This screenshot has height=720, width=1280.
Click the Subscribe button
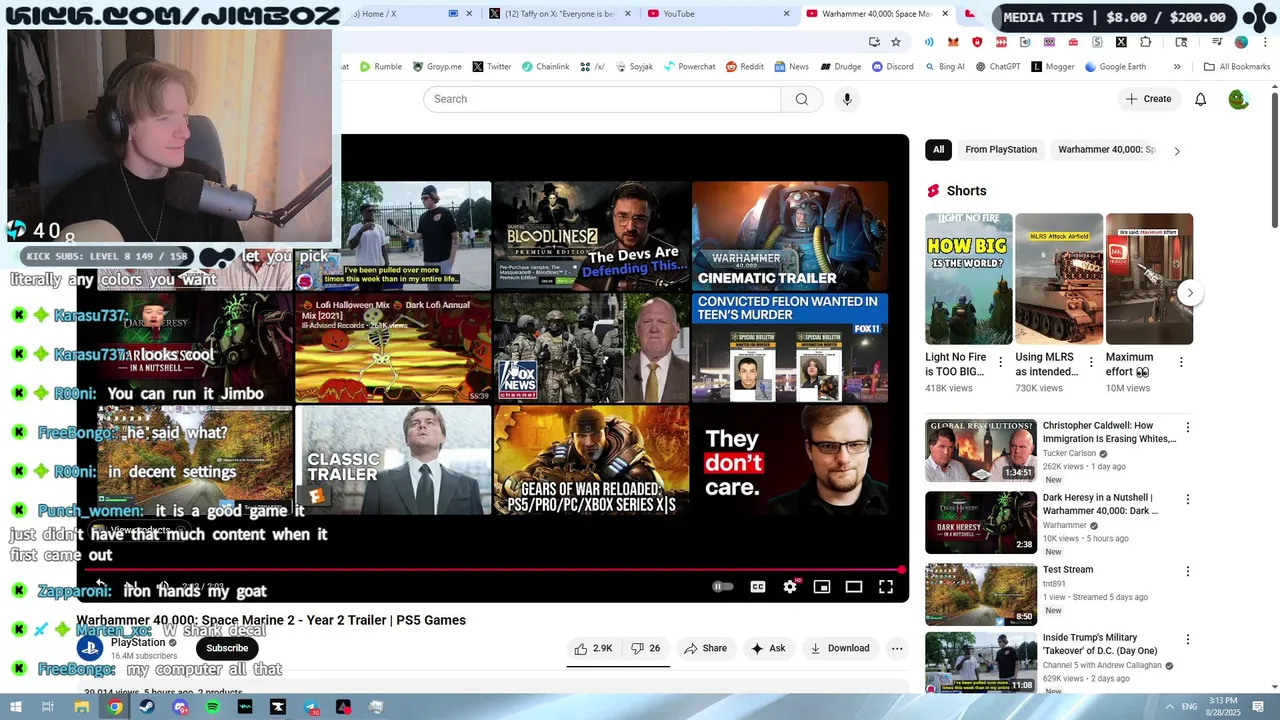(227, 648)
